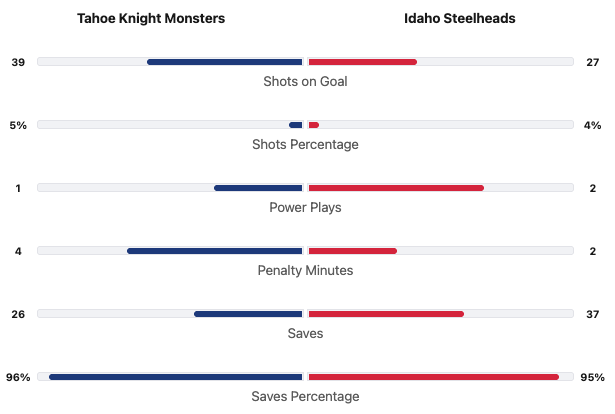
Task: Click the red Power Plays bar
Action: tap(396, 188)
